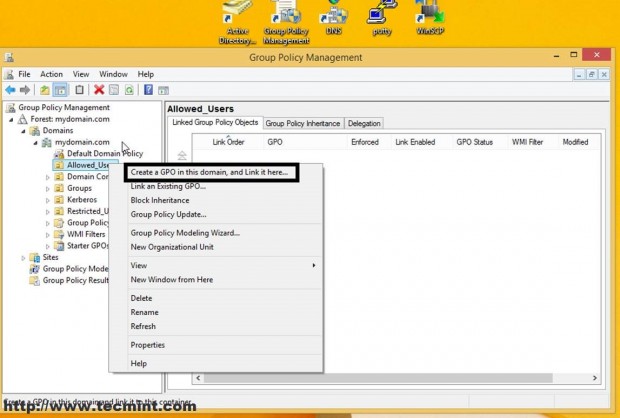Open the WinSCP desktop shortcut
Screen dimensions: 620x418
tap(430, 18)
